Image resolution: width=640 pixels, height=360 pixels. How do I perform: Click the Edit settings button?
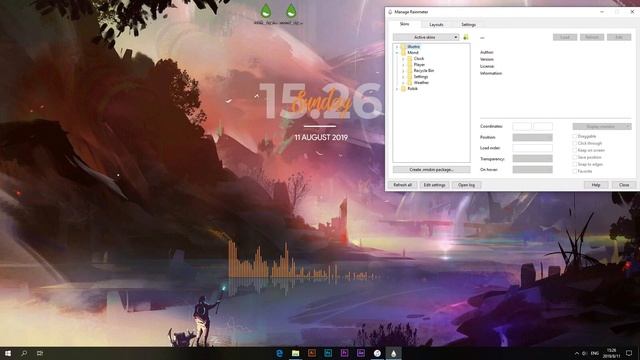tap(434, 185)
